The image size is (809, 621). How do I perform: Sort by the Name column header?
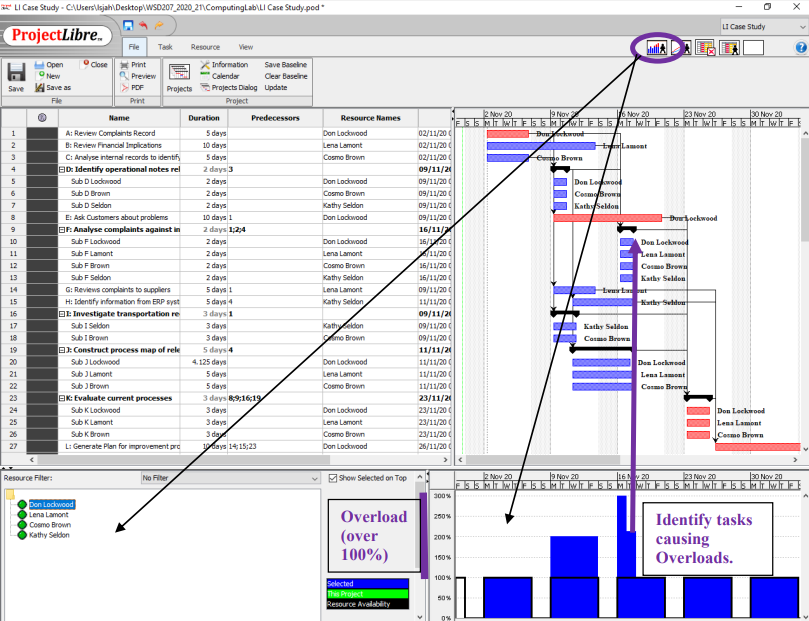[119, 118]
